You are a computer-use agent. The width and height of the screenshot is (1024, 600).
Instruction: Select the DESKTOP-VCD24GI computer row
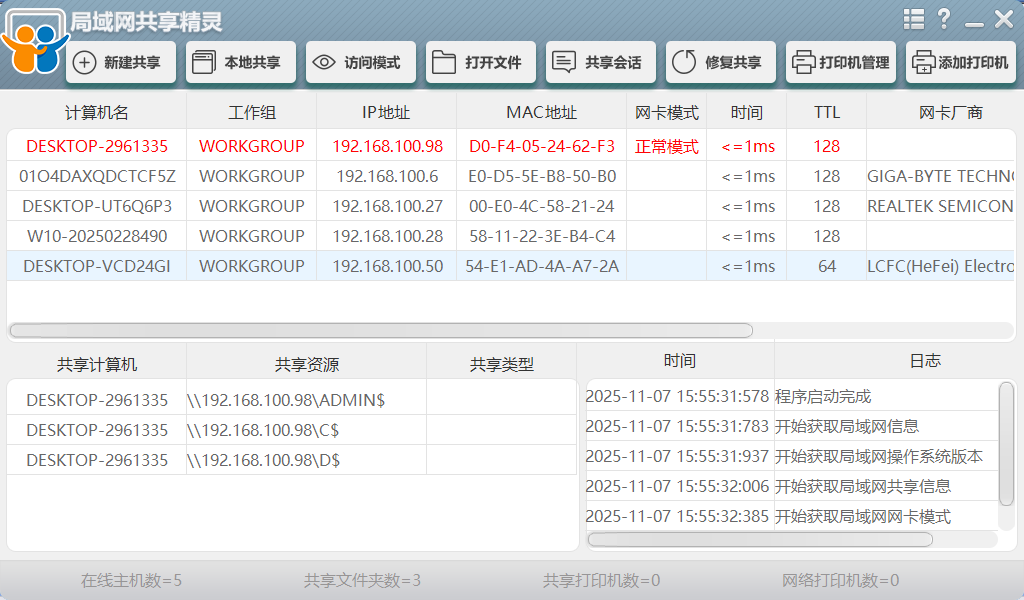pyautogui.click(x=95, y=266)
